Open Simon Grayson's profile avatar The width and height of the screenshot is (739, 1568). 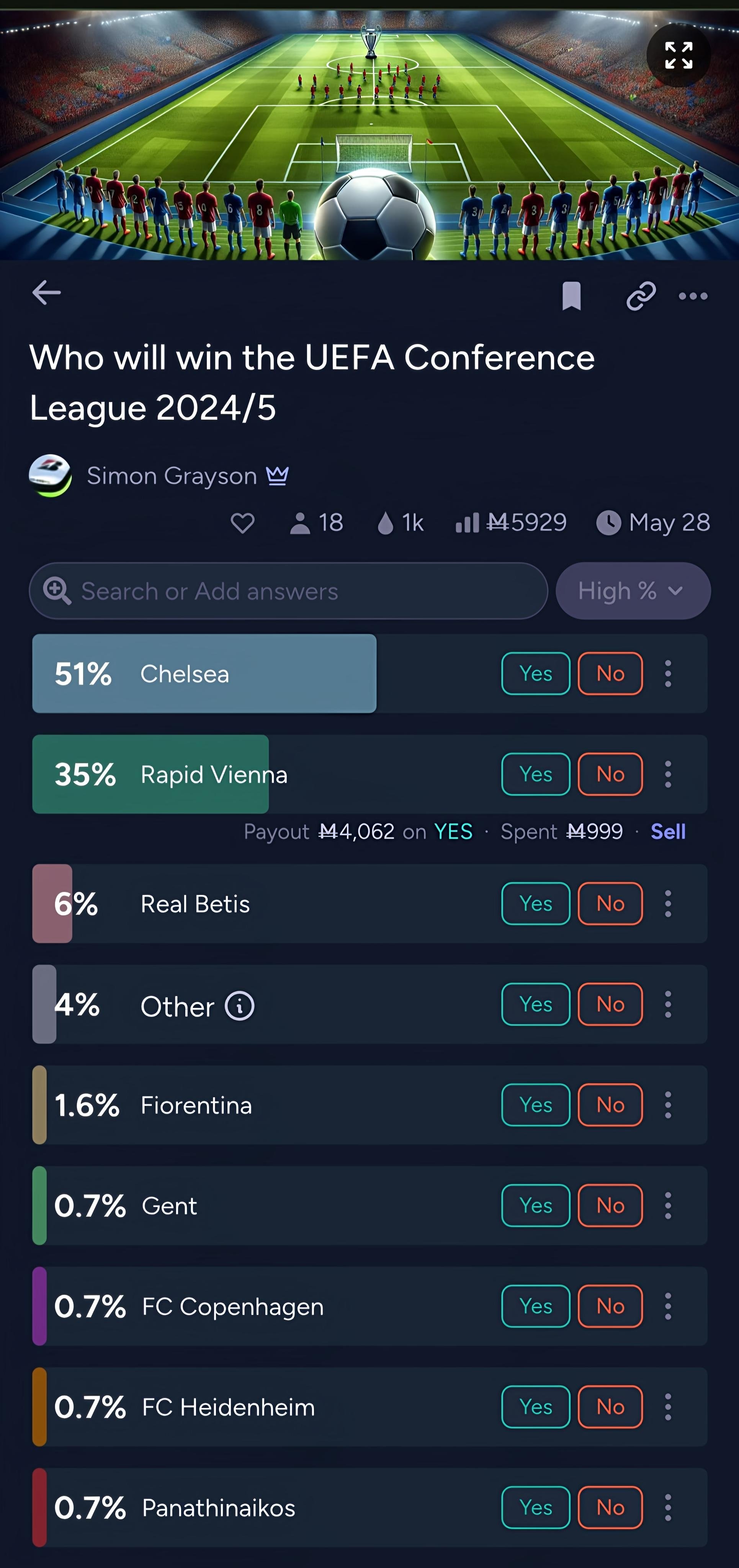point(50,475)
